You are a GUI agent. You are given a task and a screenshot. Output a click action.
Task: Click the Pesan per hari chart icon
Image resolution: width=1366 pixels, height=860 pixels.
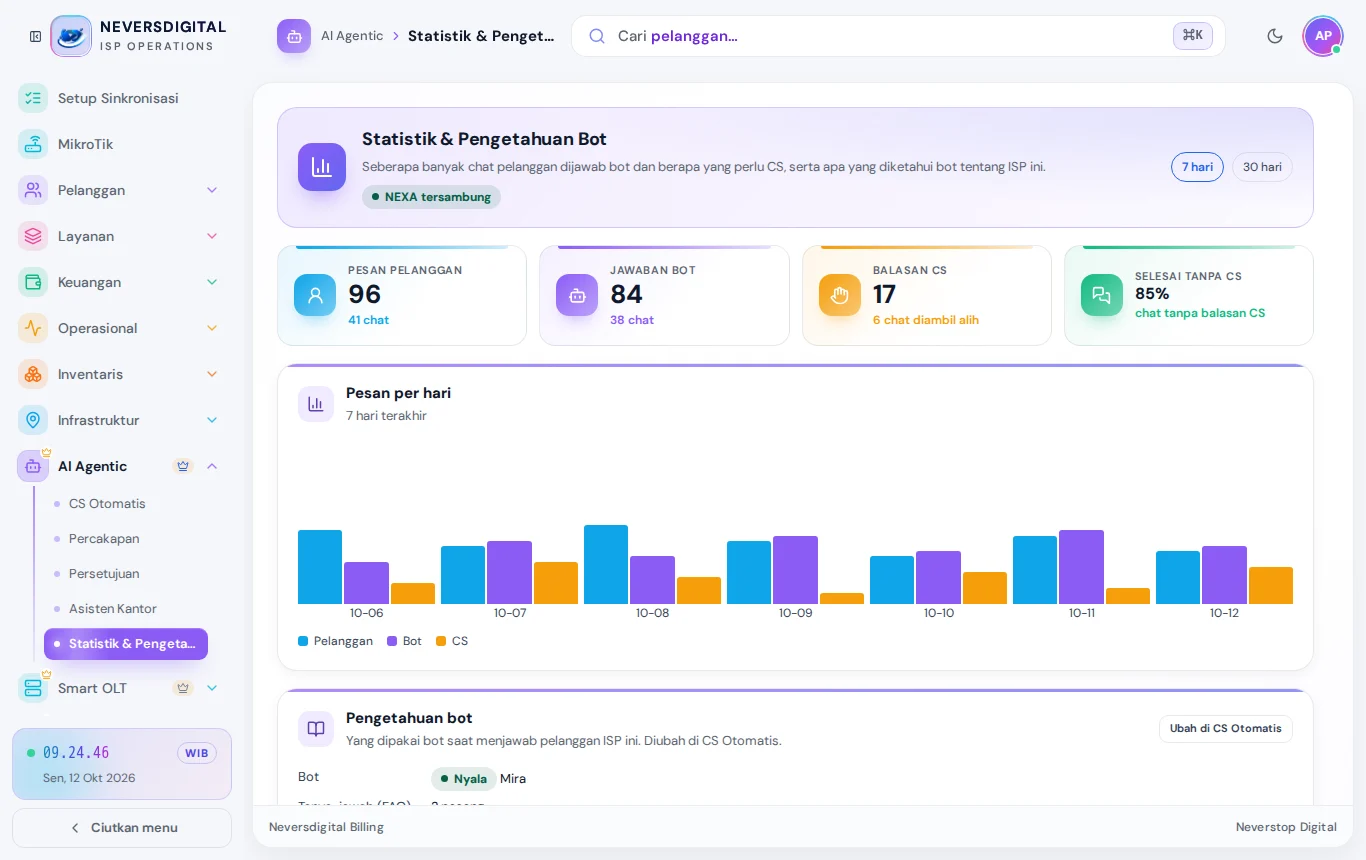316,404
